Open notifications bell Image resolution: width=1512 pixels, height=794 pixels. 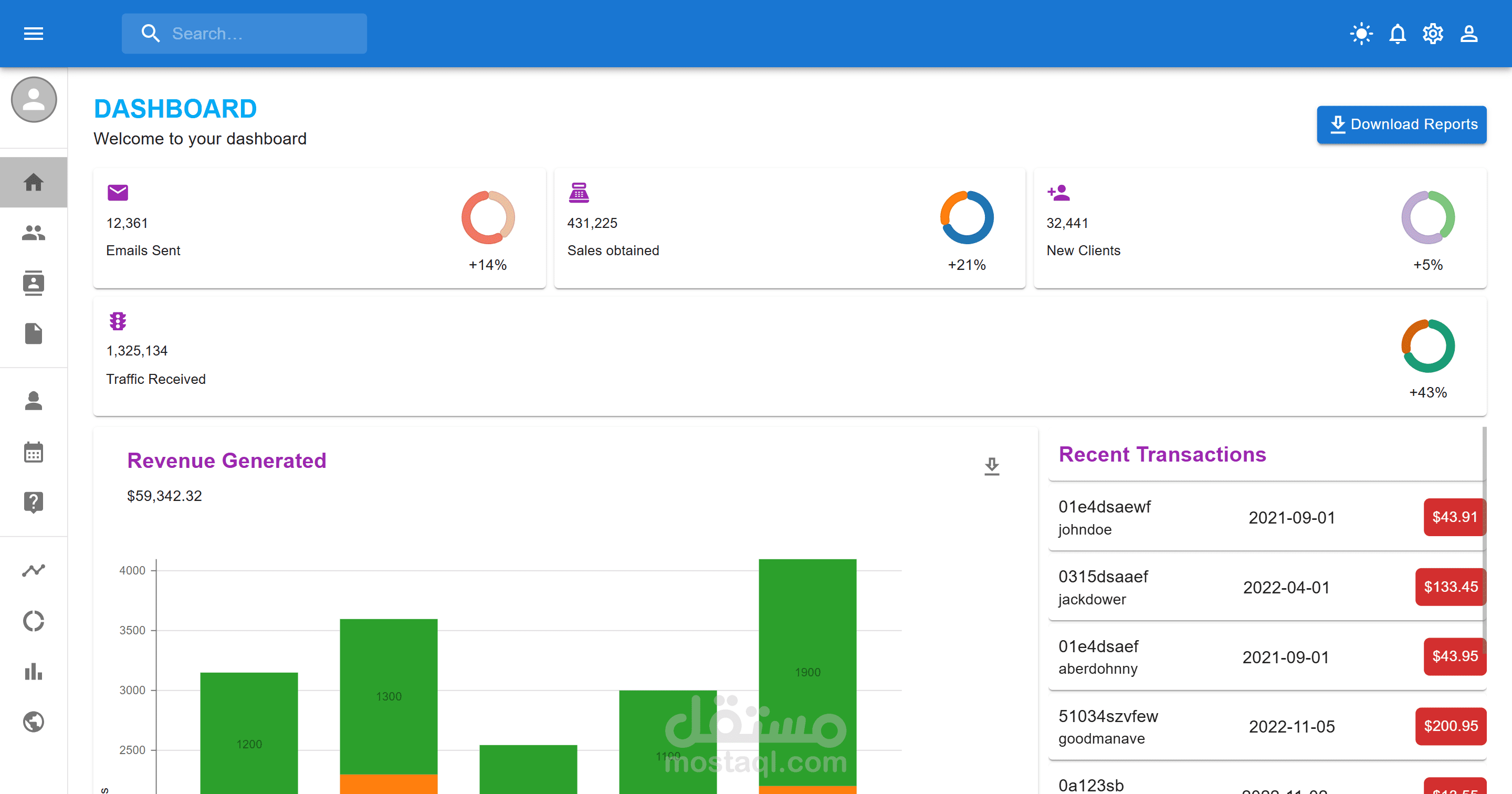tap(1398, 34)
